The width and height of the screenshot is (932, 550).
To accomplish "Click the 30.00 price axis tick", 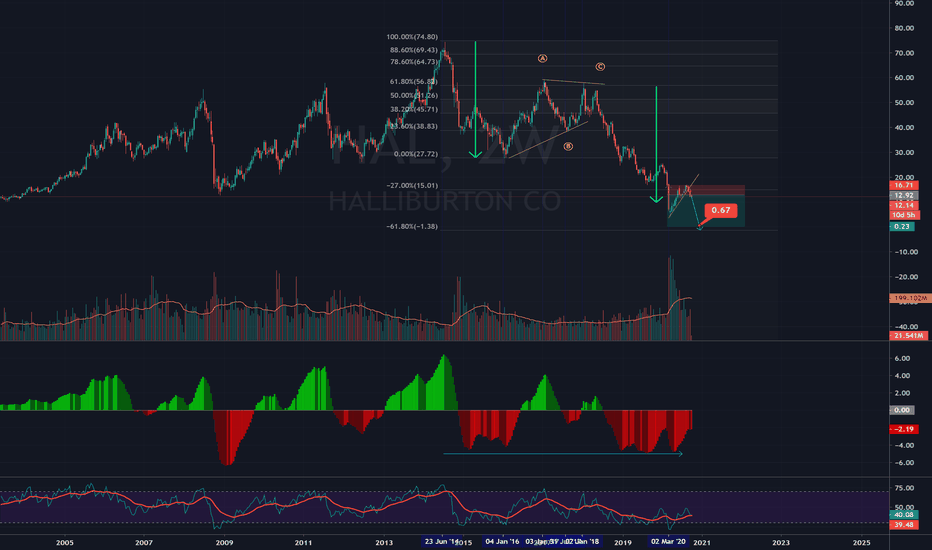I will 904,153.
